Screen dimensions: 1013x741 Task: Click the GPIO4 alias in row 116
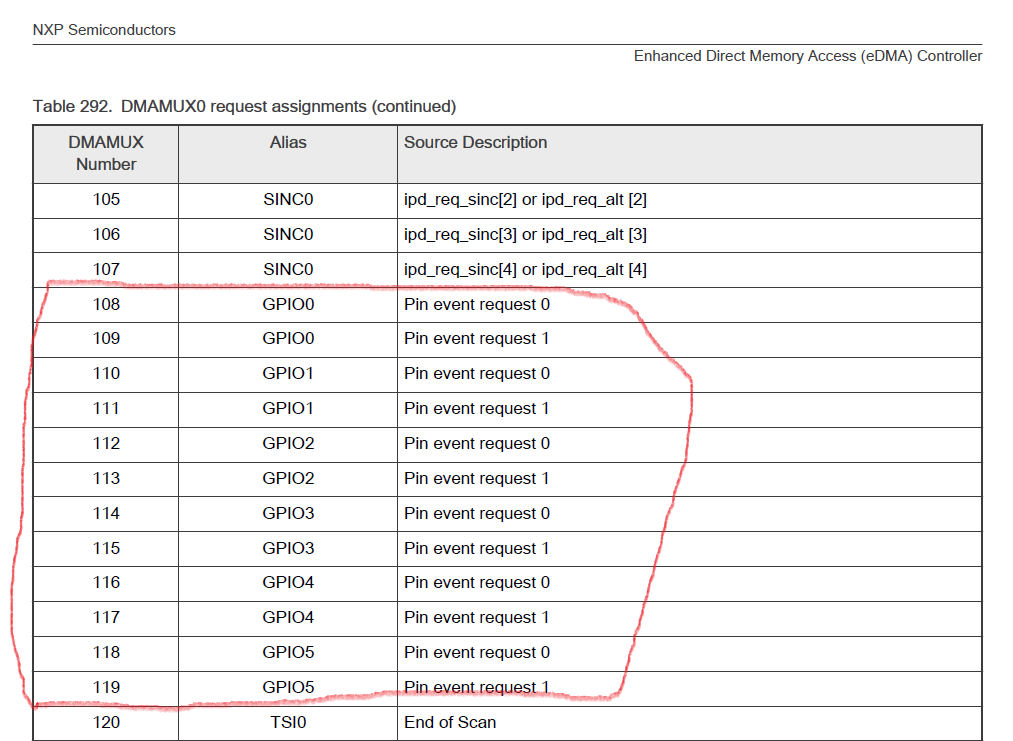coord(287,582)
